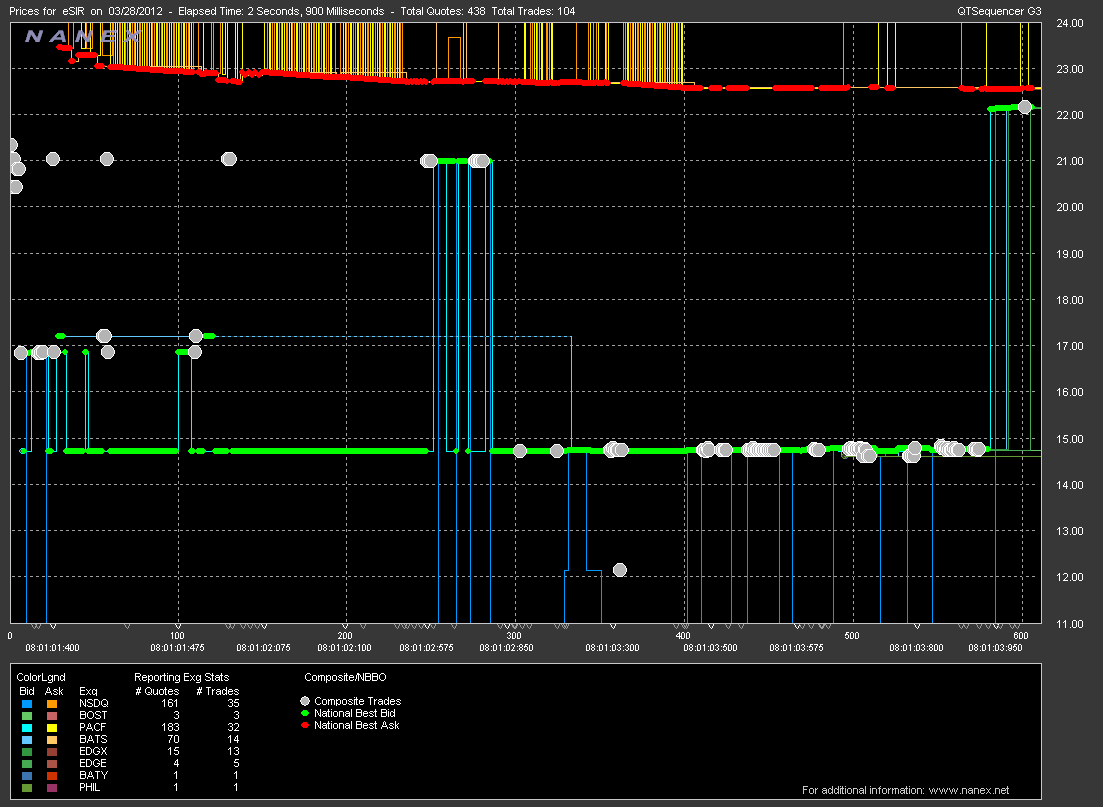The width and height of the screenshot is (1103, 807).
Task: Select the NSDQ bid color swatch
Action: (27, 704)
